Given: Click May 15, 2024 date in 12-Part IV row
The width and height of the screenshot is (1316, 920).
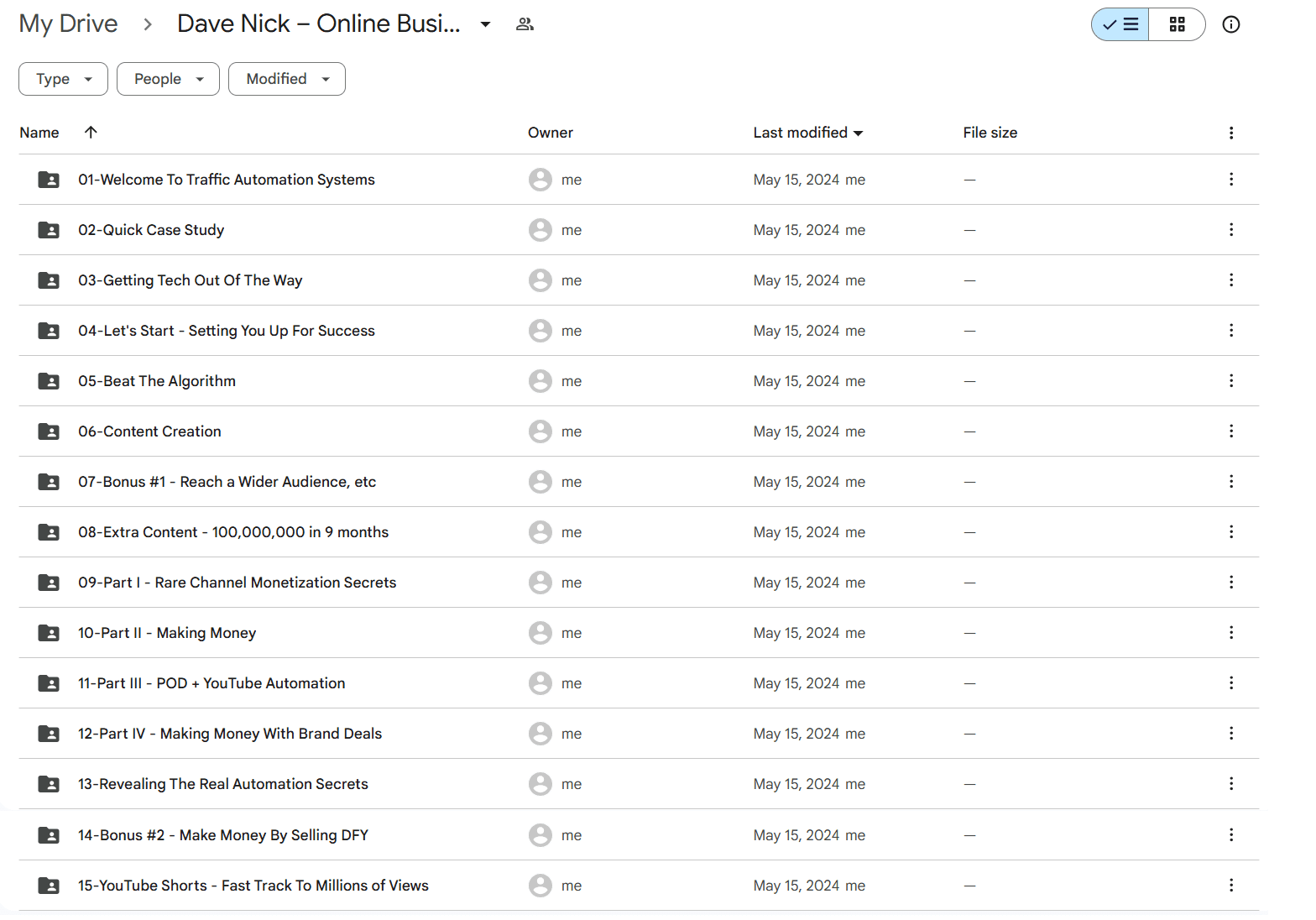Looking at the screenshot, I should coord(796,734).
